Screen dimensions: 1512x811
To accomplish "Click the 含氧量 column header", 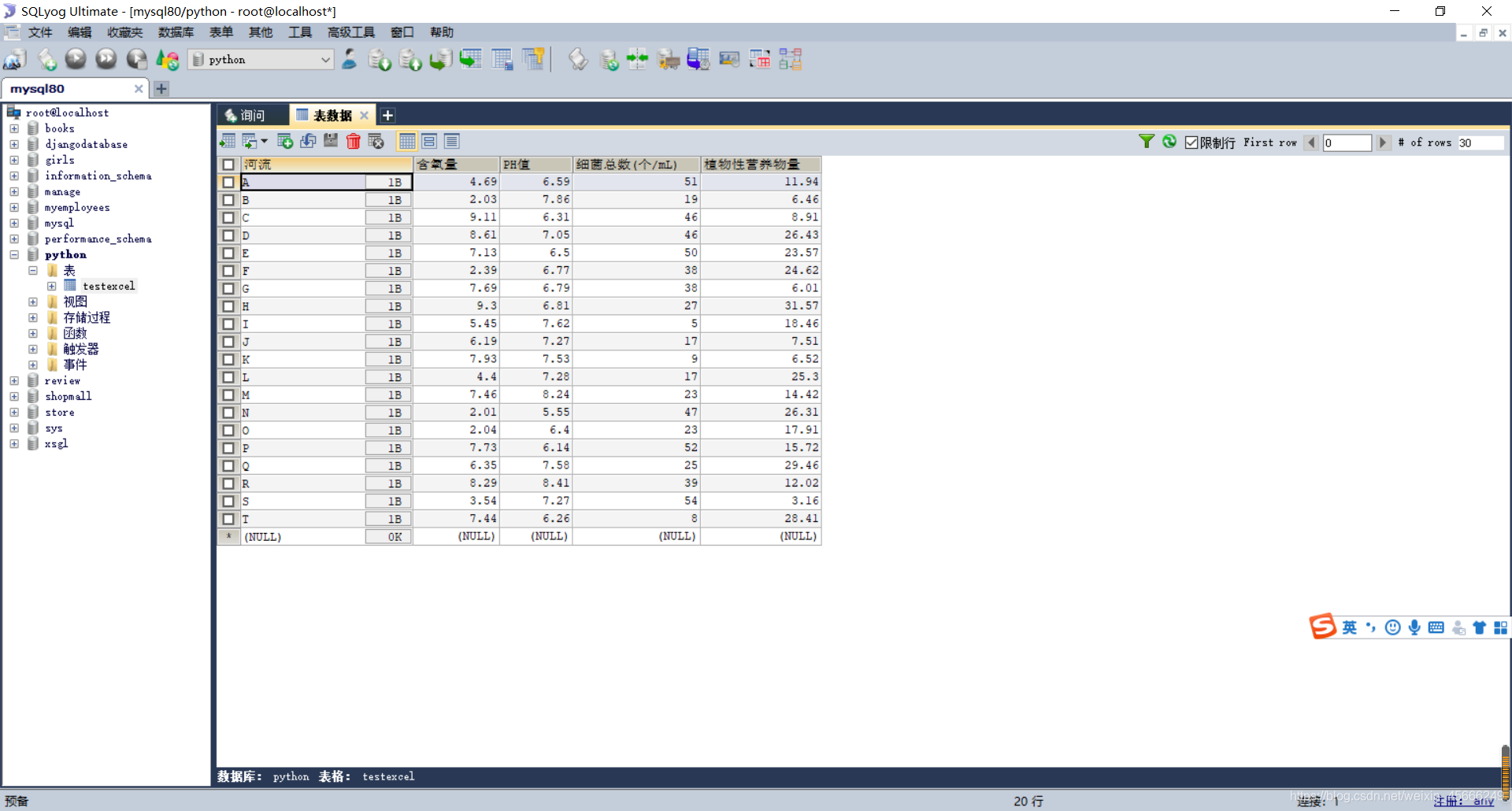I will (457, 165).
